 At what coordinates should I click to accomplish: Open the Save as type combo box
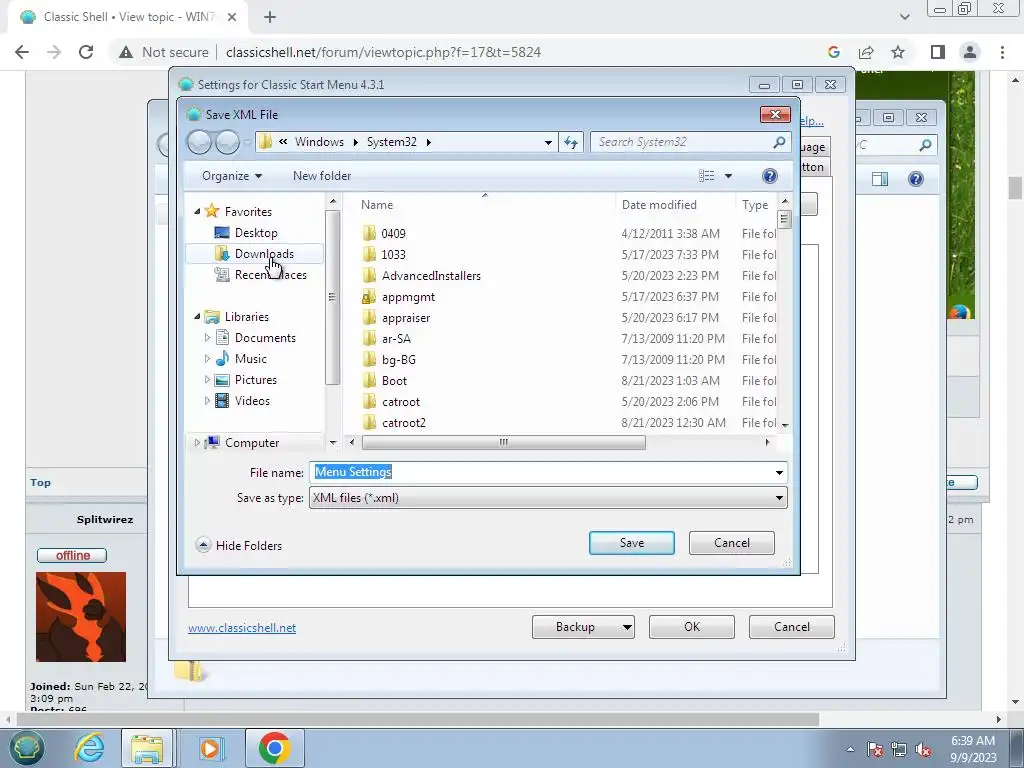point(548,498)
